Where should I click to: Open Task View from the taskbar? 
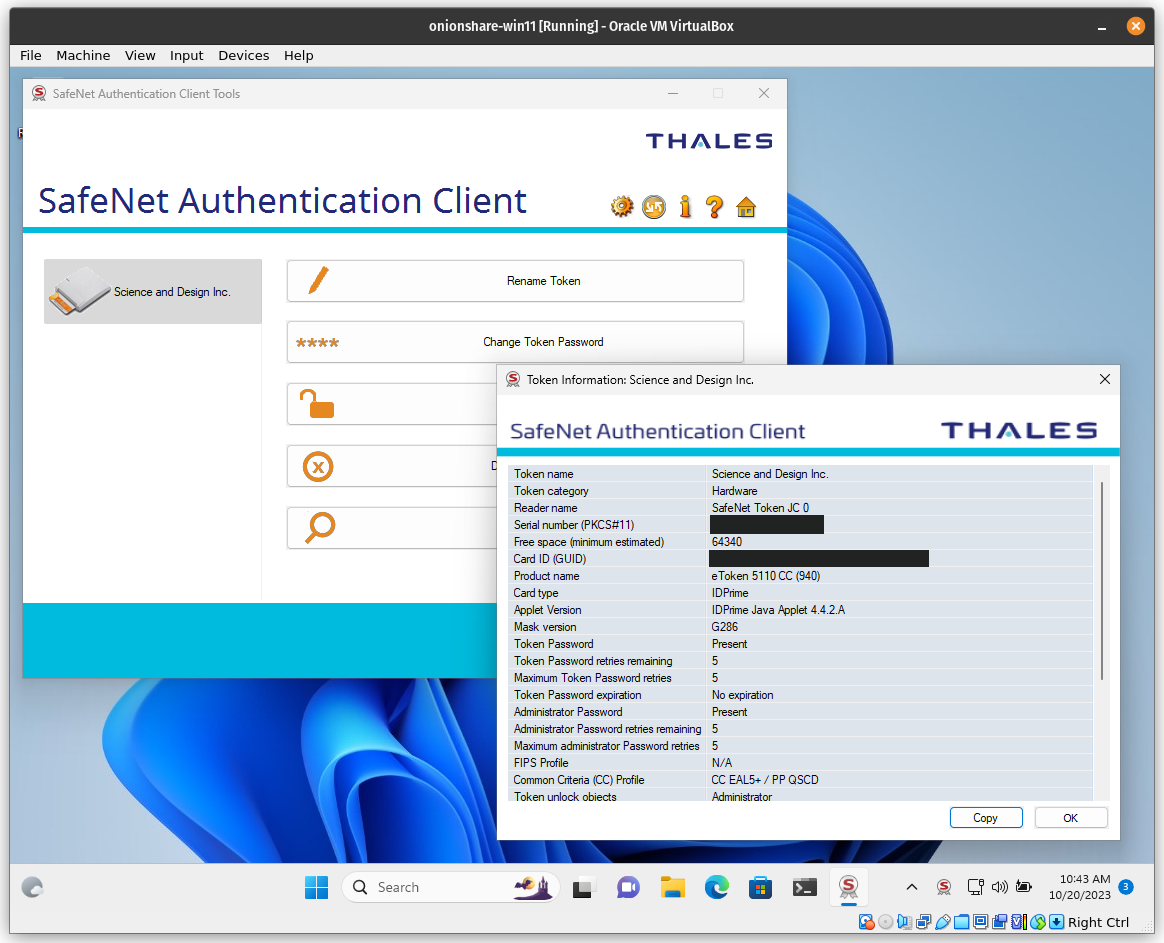click(x=583, y=887)
